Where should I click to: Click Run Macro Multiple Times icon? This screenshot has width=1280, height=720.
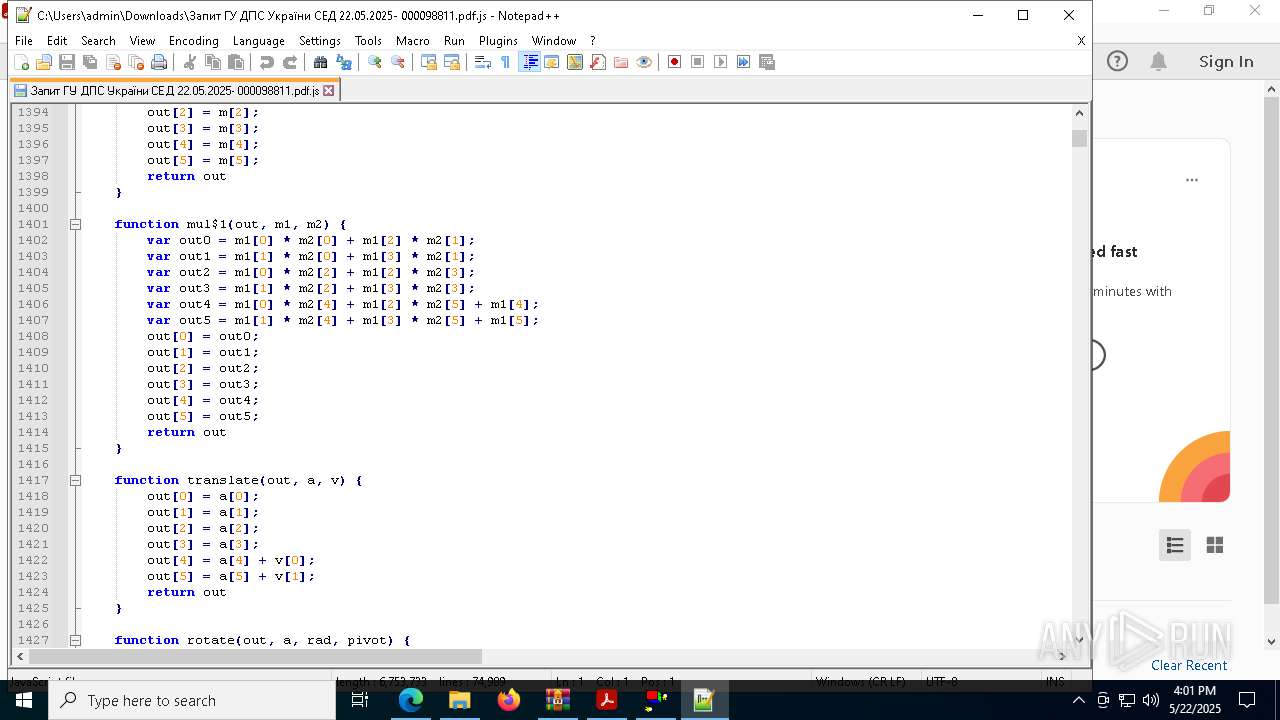tap(744, 62)
